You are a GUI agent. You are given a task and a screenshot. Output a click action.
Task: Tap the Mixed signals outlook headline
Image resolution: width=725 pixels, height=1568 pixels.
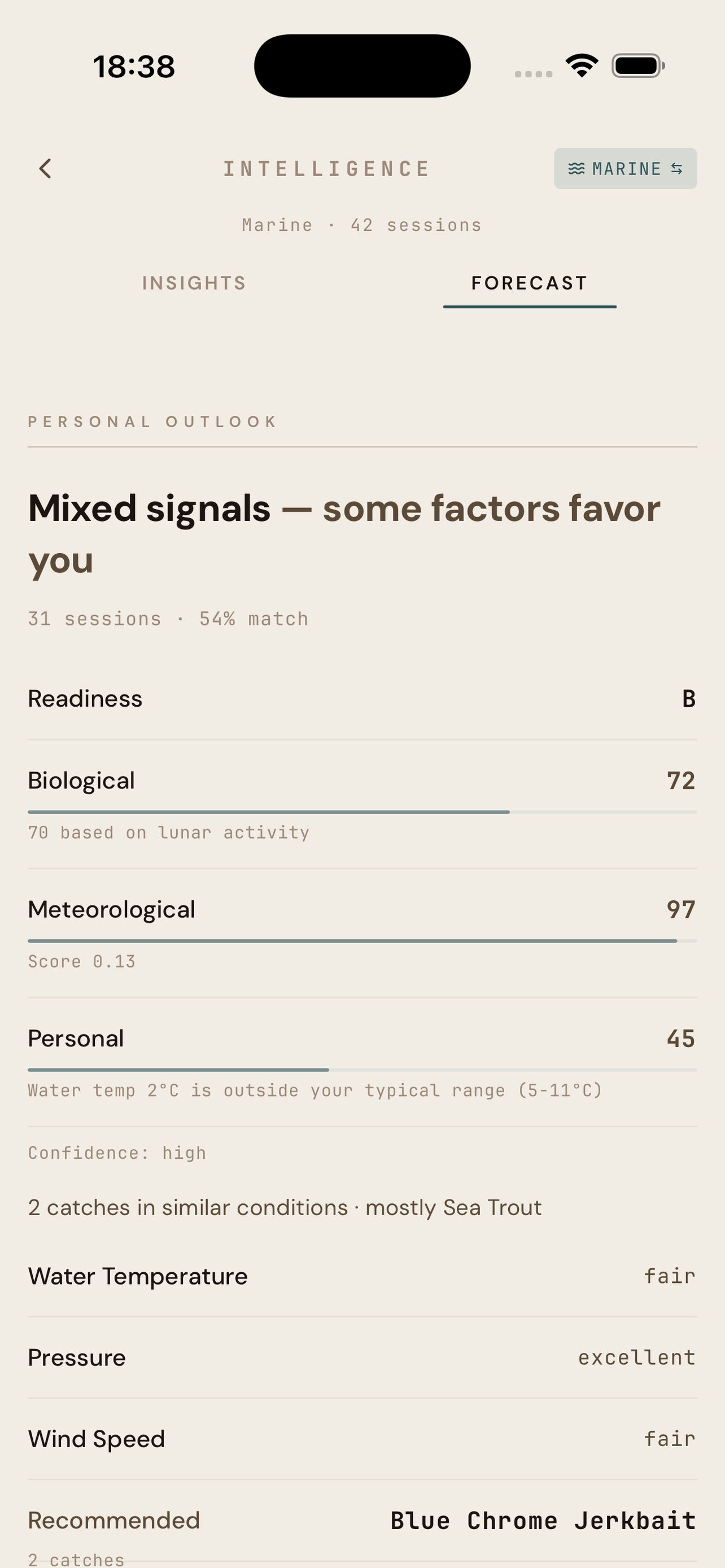pos(344,534)
